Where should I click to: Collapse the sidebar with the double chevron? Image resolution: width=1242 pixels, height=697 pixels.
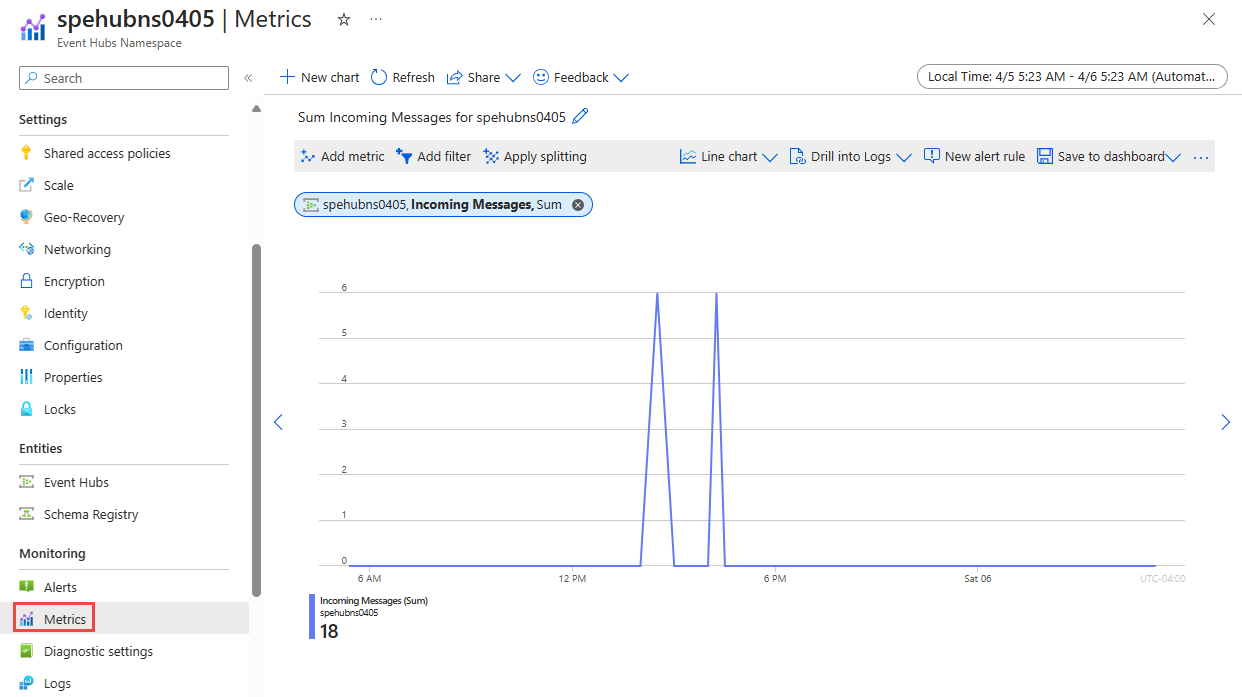pos(248,78)
